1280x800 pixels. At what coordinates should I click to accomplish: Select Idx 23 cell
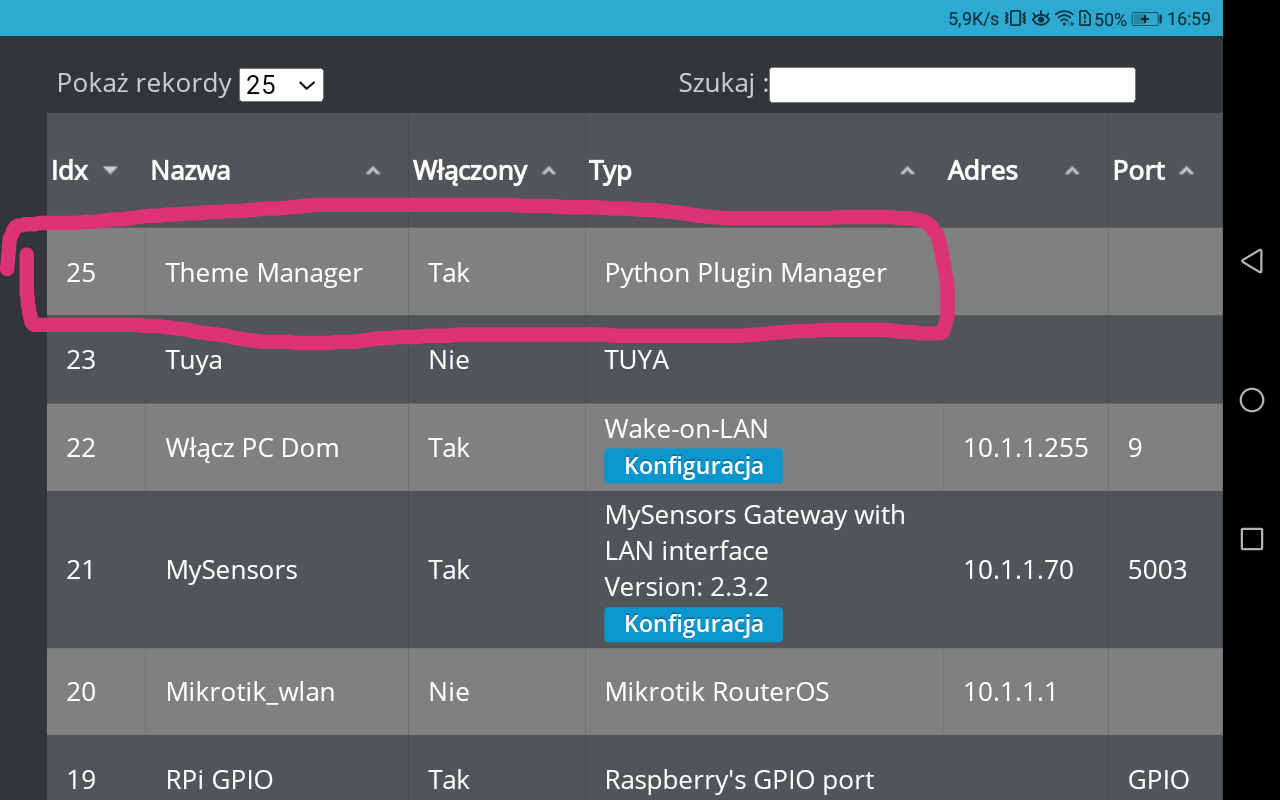[x=81, y=360]
